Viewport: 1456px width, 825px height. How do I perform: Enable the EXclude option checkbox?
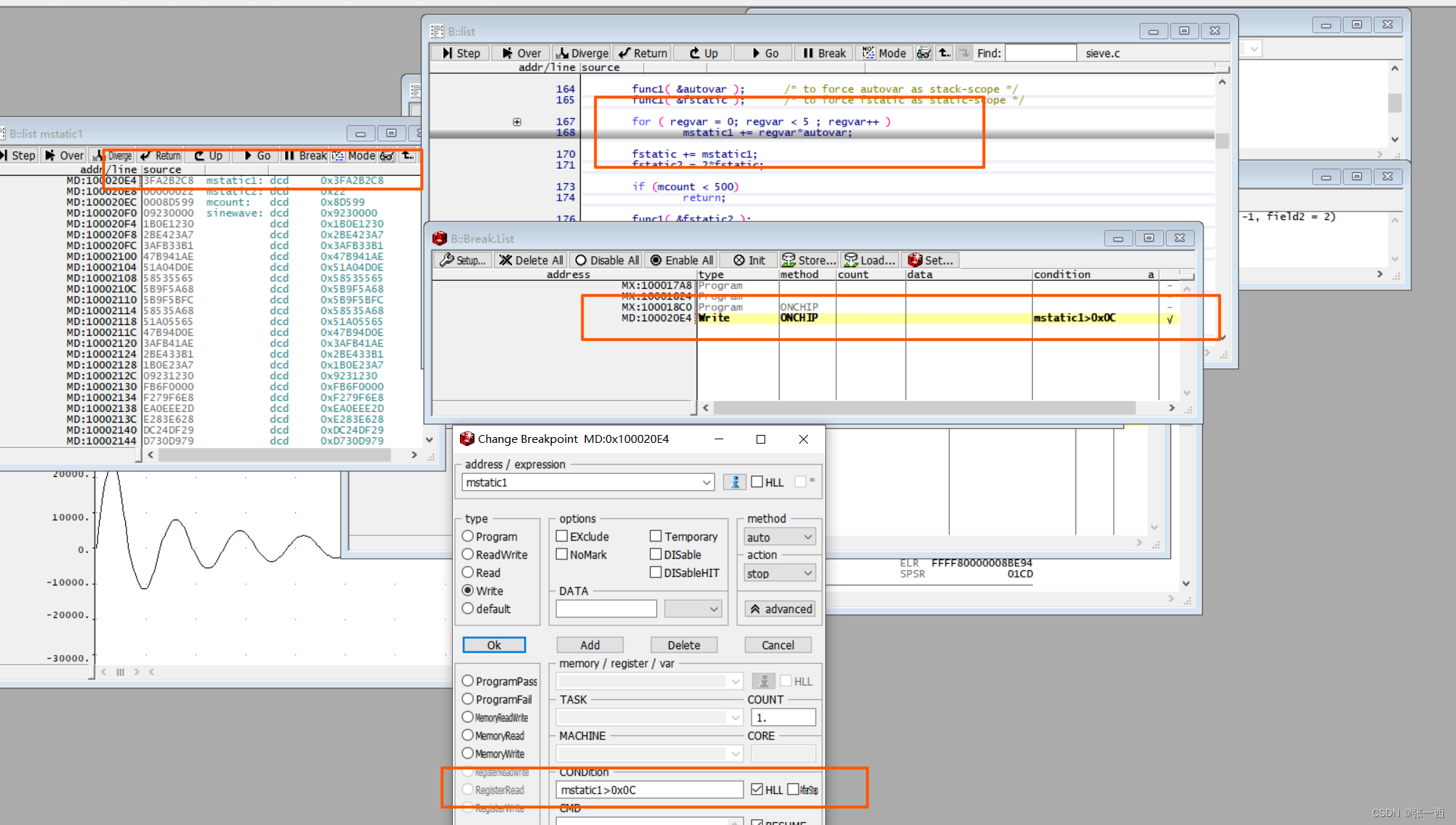(x=561, y=536)
